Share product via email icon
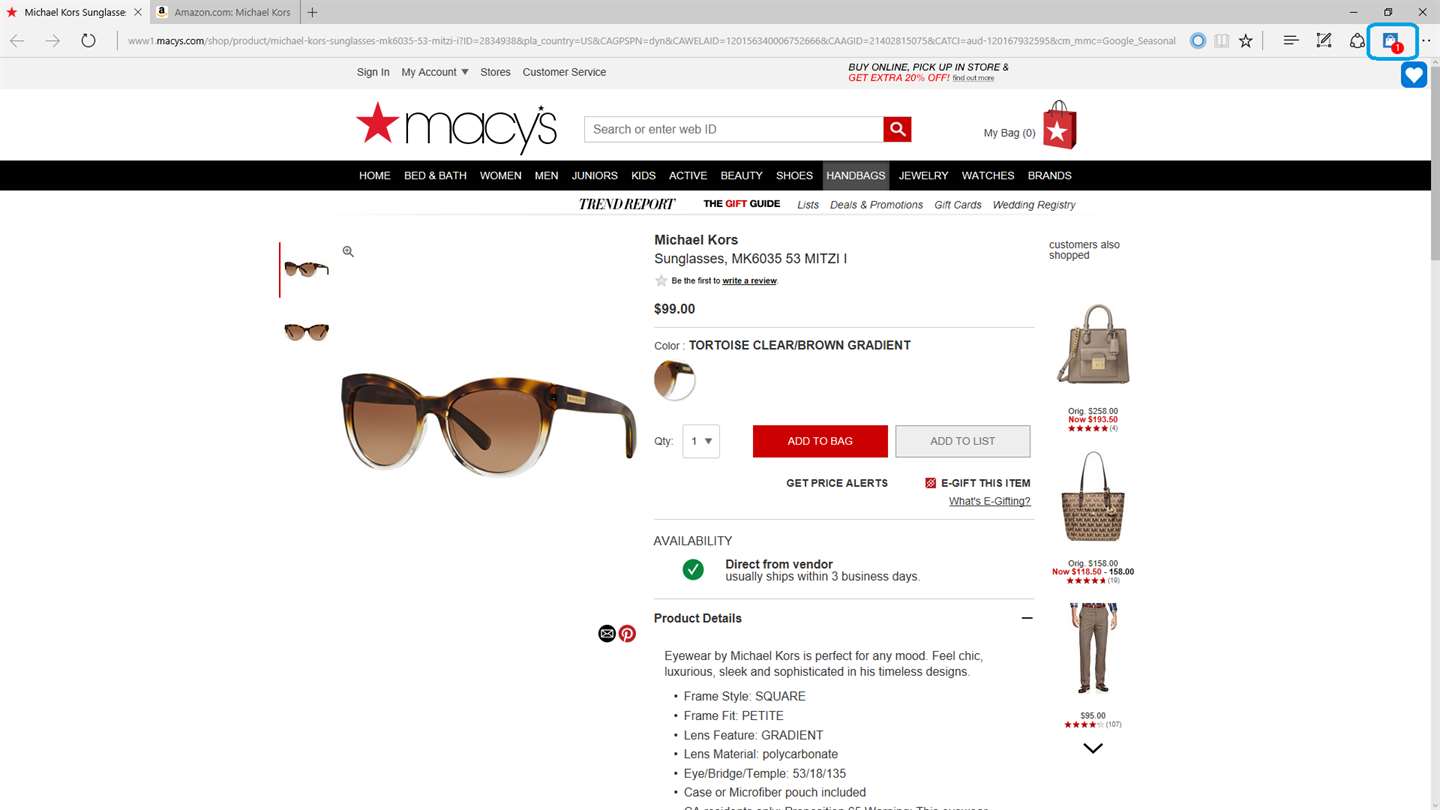The image size is (1440, 810). 607,633
